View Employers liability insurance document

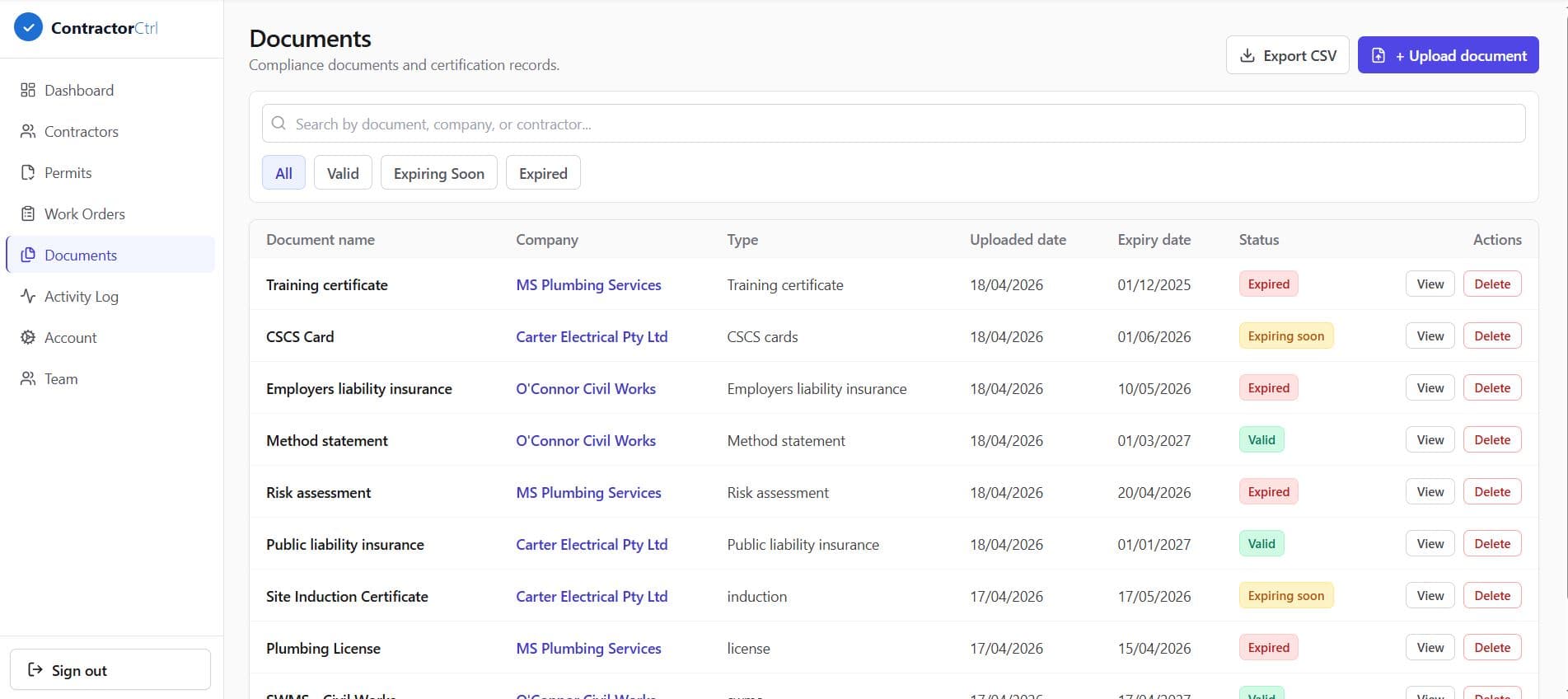(x=1430, y=387)
